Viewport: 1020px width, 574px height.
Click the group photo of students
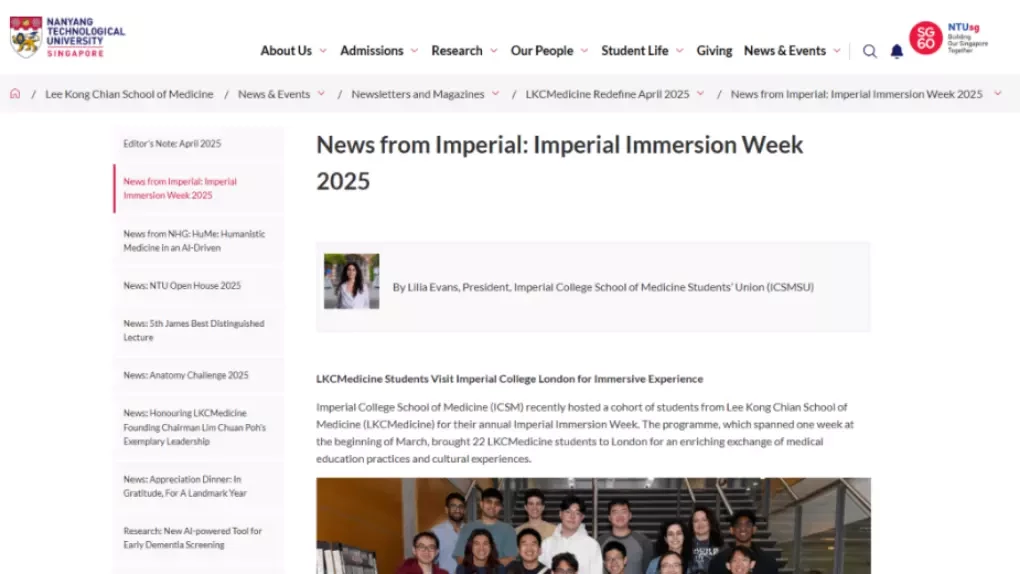coord(593,526)
